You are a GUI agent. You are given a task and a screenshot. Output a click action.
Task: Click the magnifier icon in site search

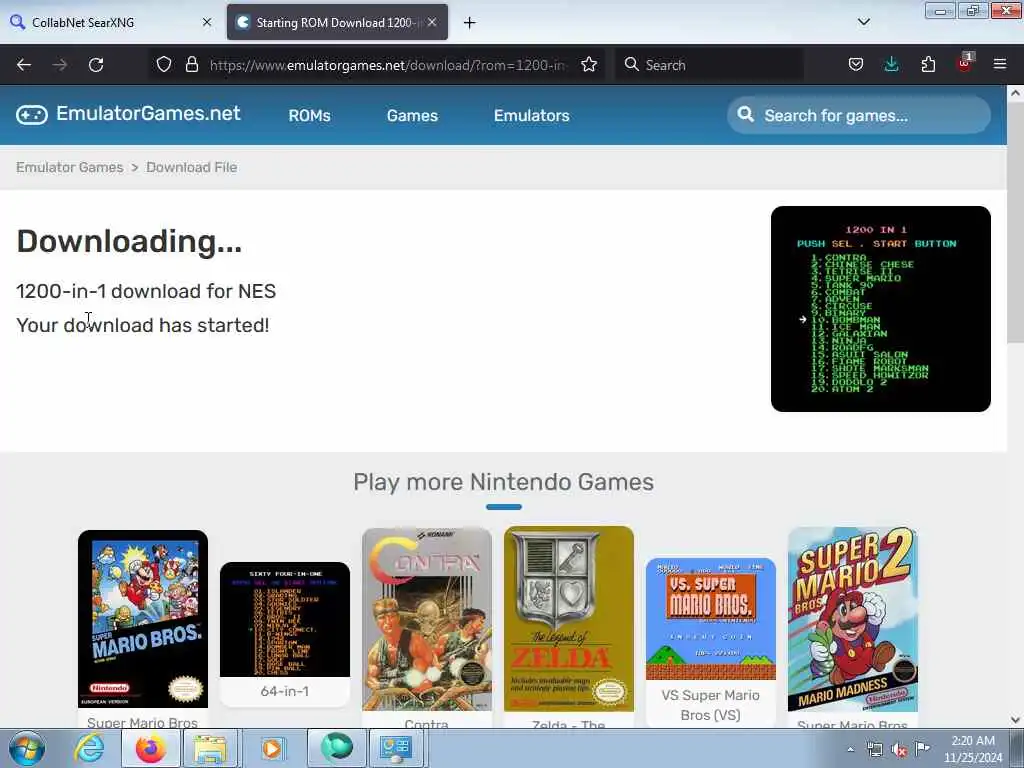(745, 115)
